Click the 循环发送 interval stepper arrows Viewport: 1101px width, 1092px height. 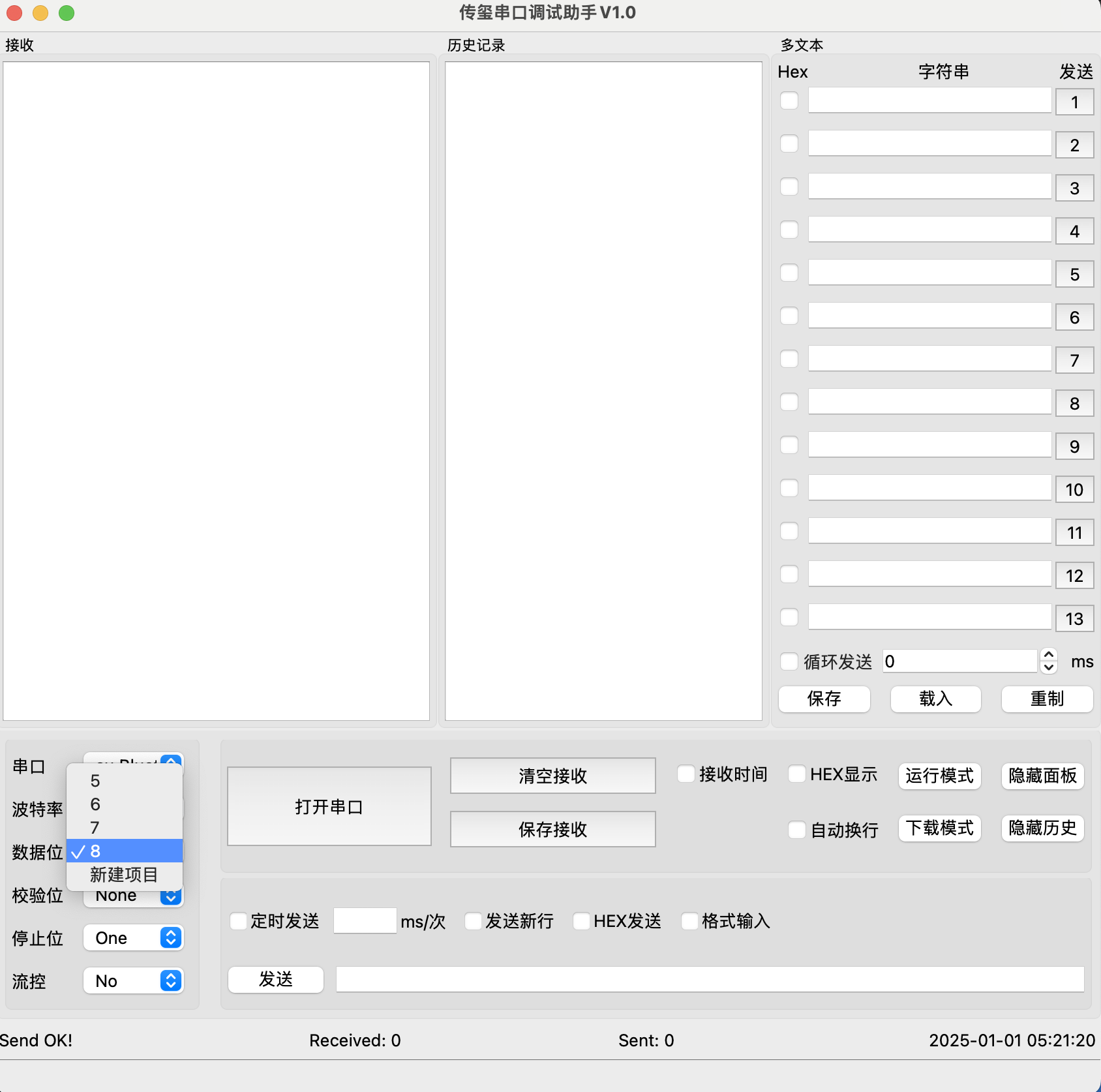1048,661
